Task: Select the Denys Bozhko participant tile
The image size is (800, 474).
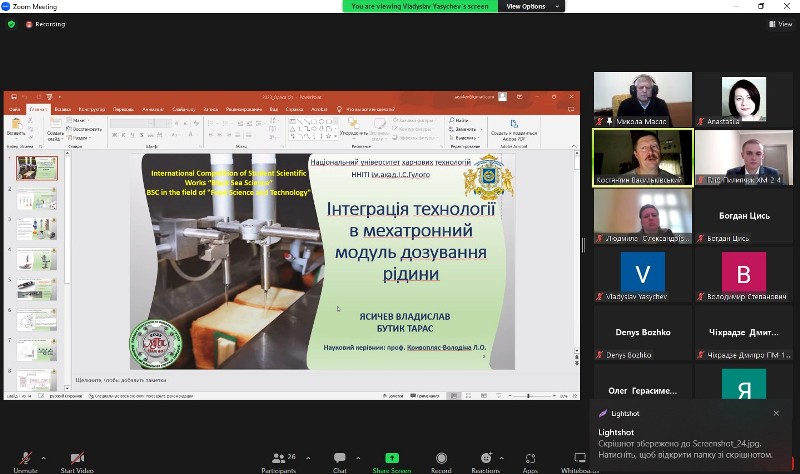Action: (x=642, y=336)
